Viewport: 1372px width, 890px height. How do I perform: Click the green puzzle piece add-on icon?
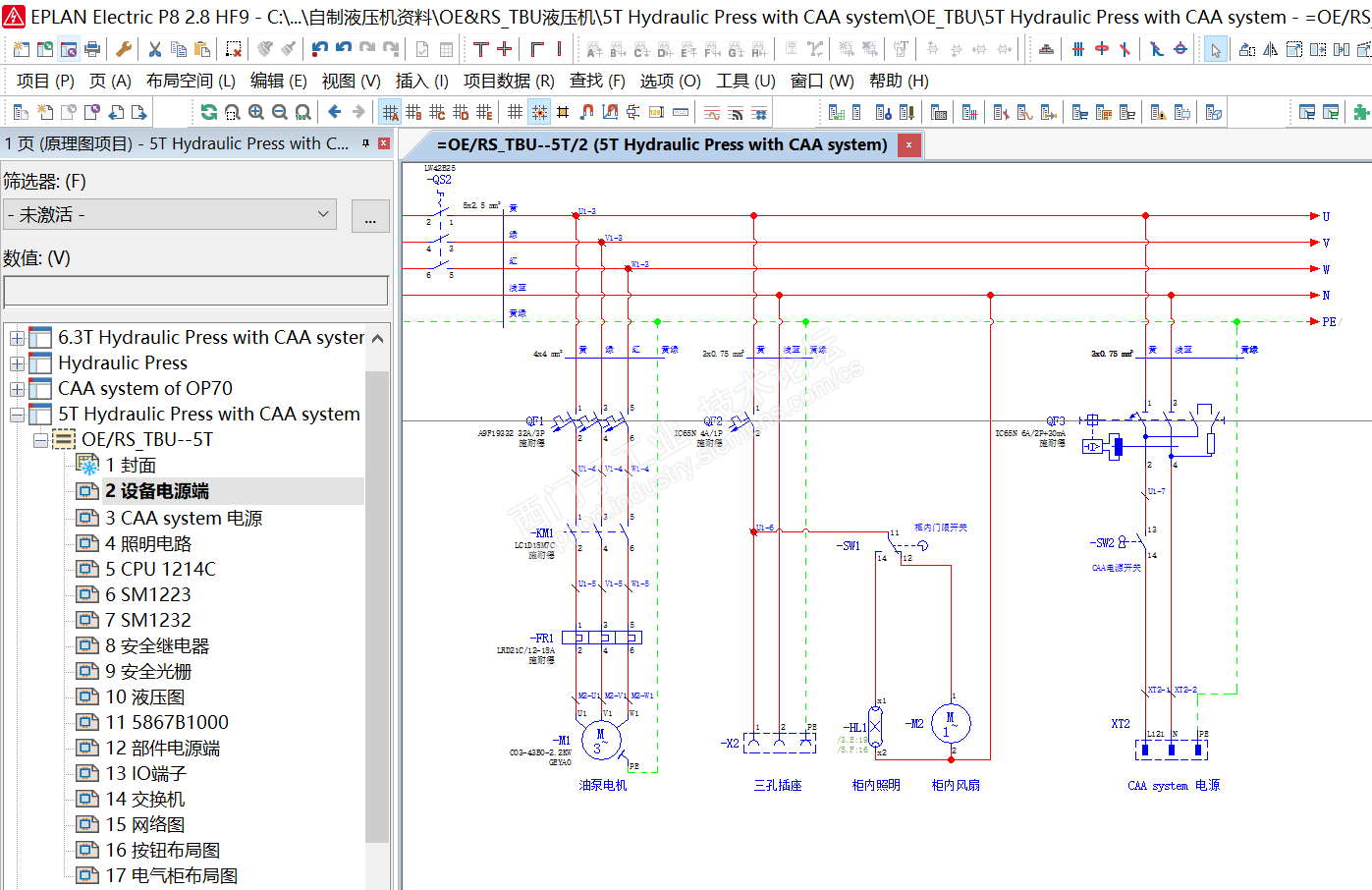click(x=1361, y=112)
